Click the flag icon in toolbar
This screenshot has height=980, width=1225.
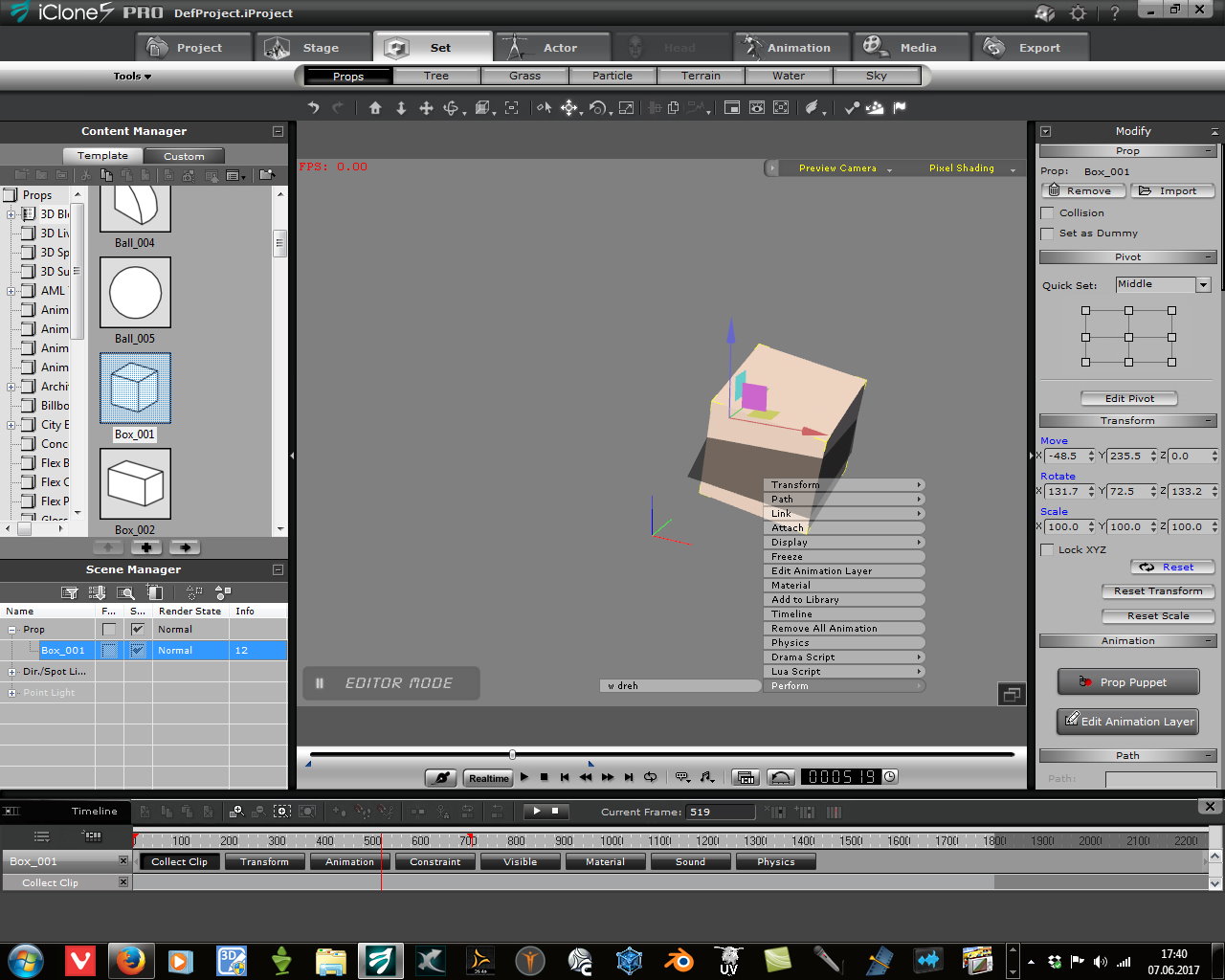(x=900, y=108)
